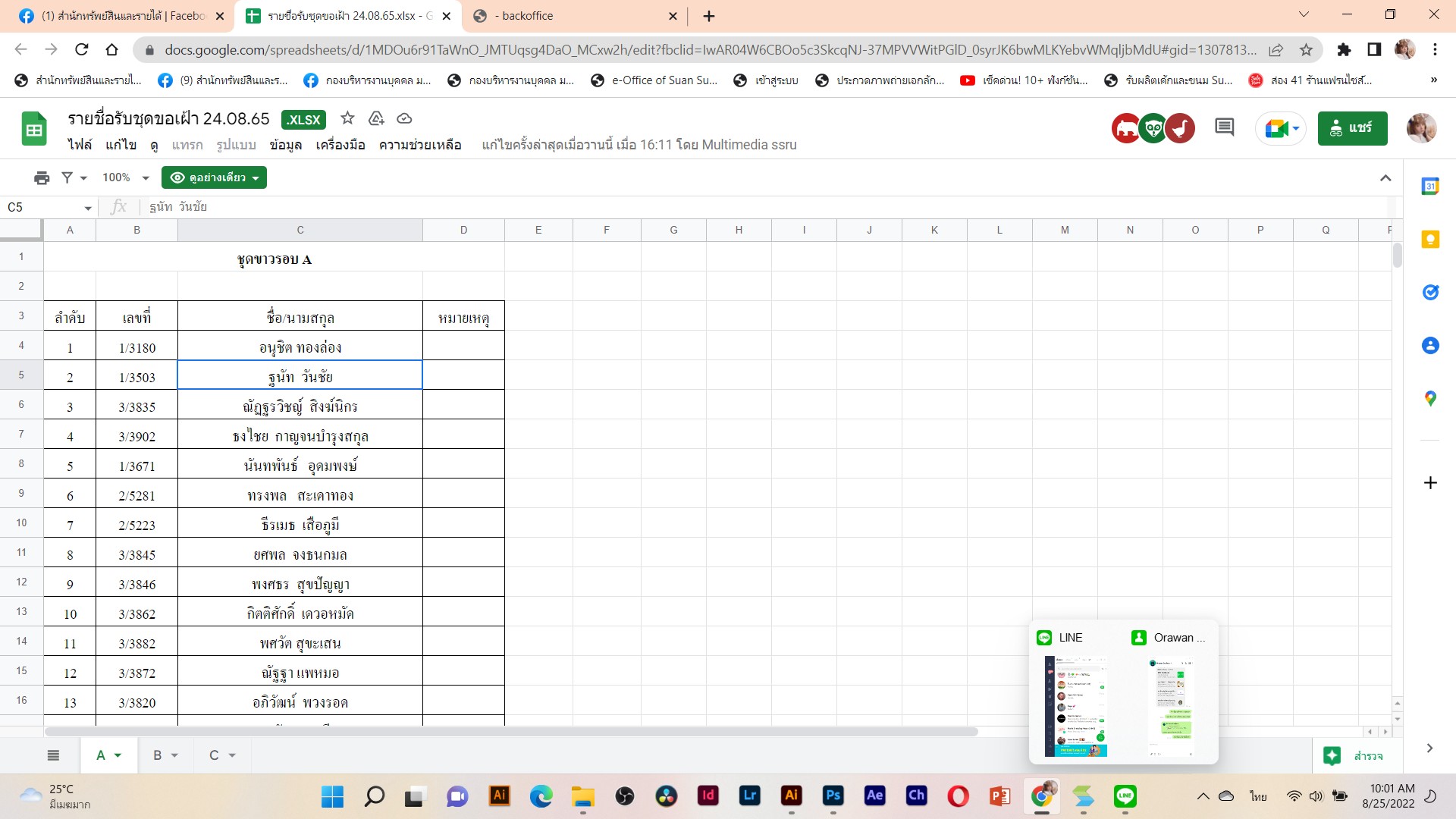Open Google Maps side panel icon

(x=1430, y=399)
